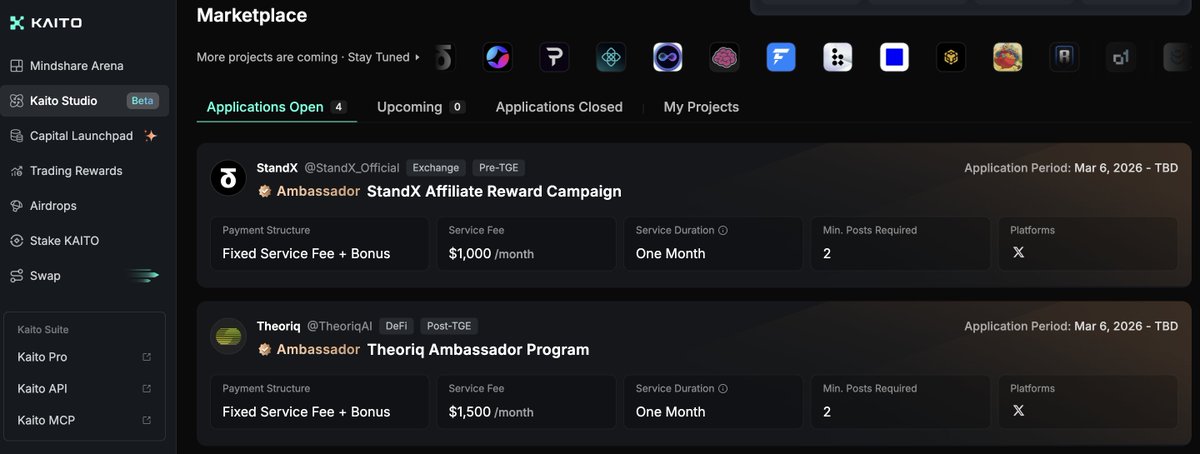
Task: Click the Kaito logo in sidebar
Action: click(46, 23)
